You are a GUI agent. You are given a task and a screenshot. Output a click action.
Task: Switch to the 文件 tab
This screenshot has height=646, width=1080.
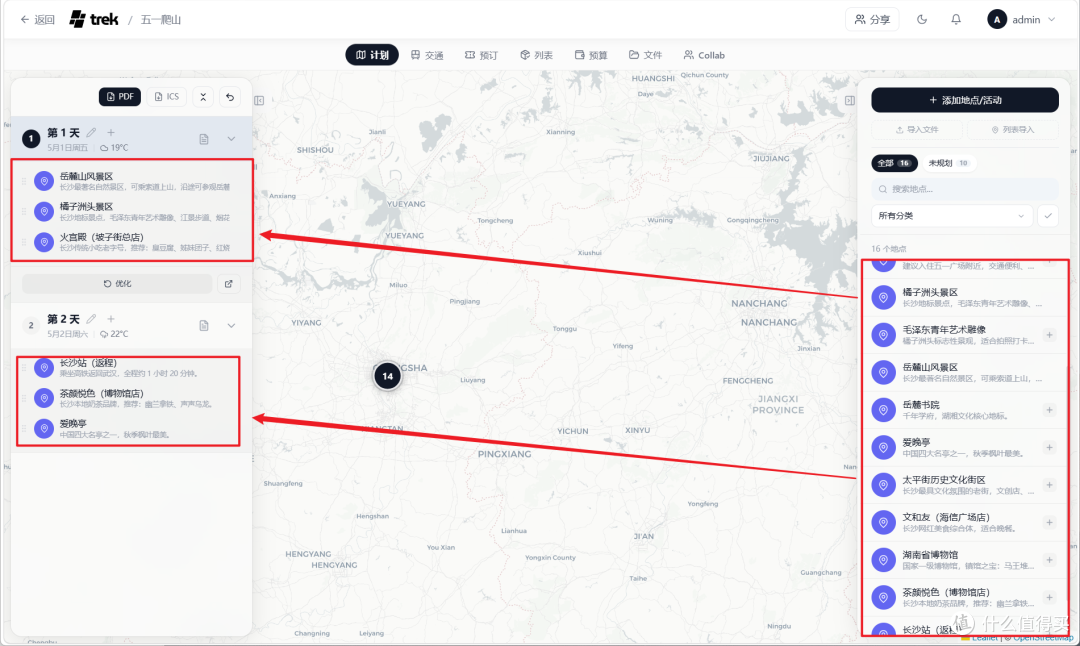(x=645, y=55)
